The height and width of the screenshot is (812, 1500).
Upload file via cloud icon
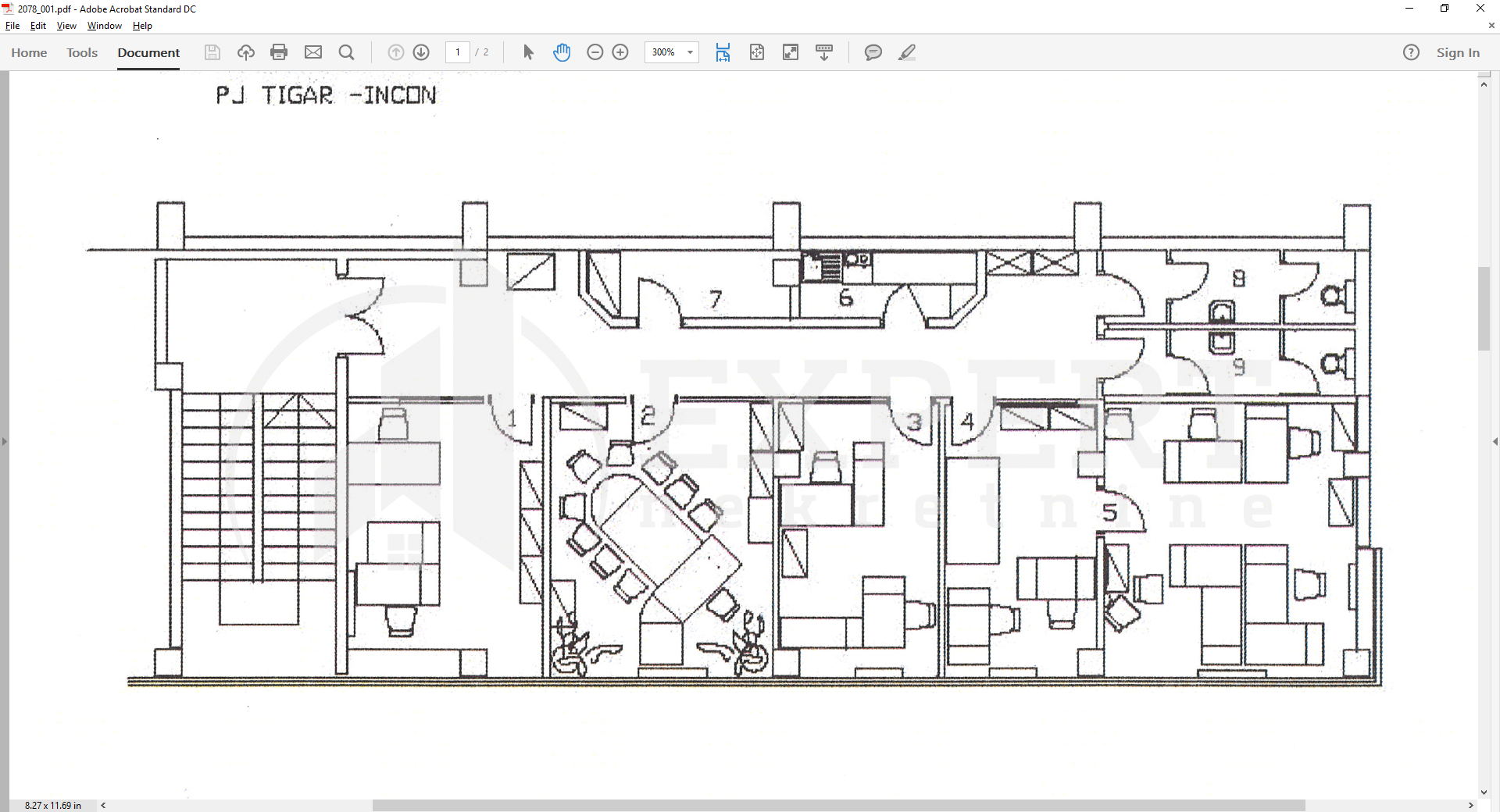(246, 52)
